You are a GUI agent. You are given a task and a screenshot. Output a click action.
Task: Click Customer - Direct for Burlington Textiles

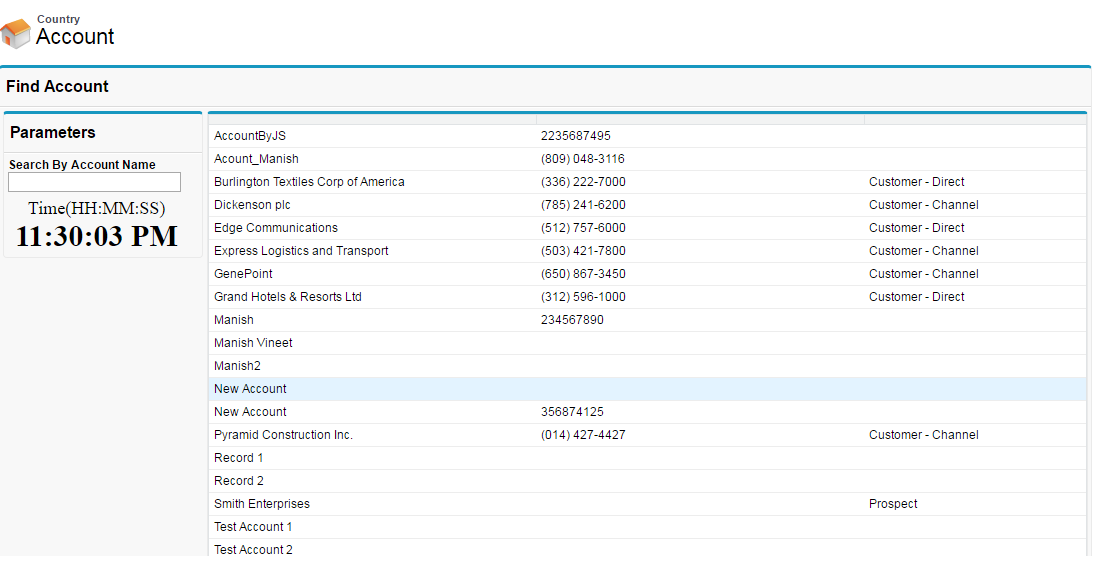tap(917, 182)
